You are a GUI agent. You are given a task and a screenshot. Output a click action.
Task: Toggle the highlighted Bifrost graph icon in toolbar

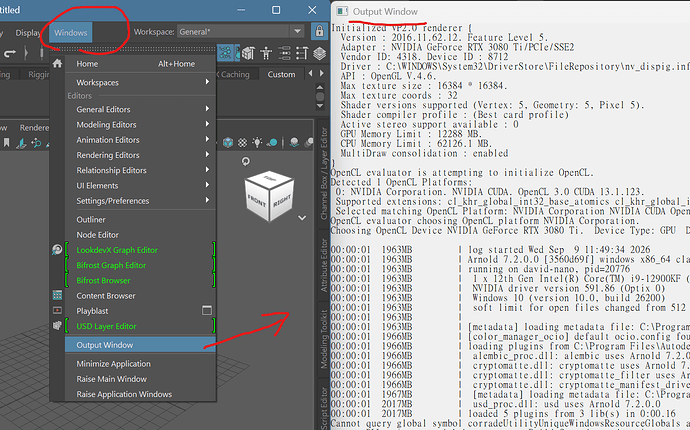coord(225,53)
